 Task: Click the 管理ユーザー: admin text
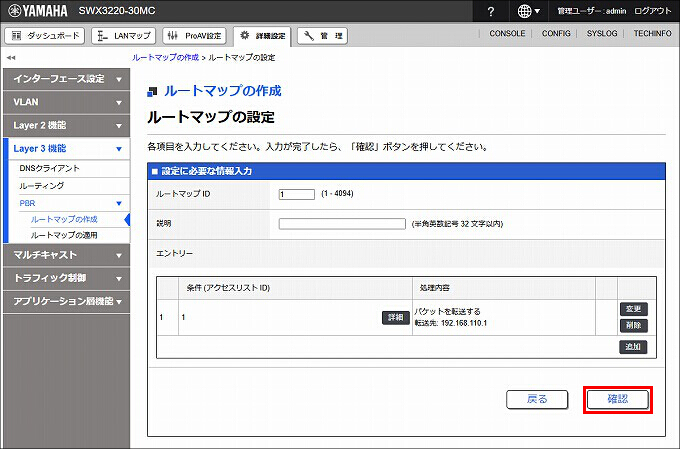(592, 11)
